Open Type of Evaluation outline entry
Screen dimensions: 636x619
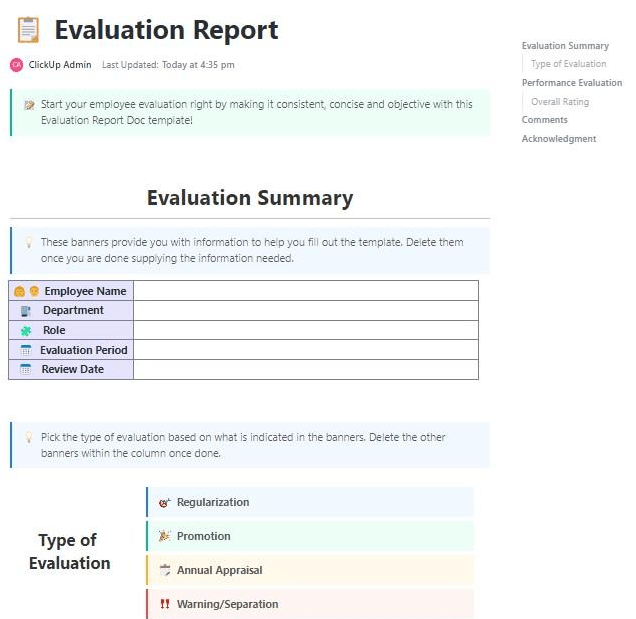click(x=568, y=64)
